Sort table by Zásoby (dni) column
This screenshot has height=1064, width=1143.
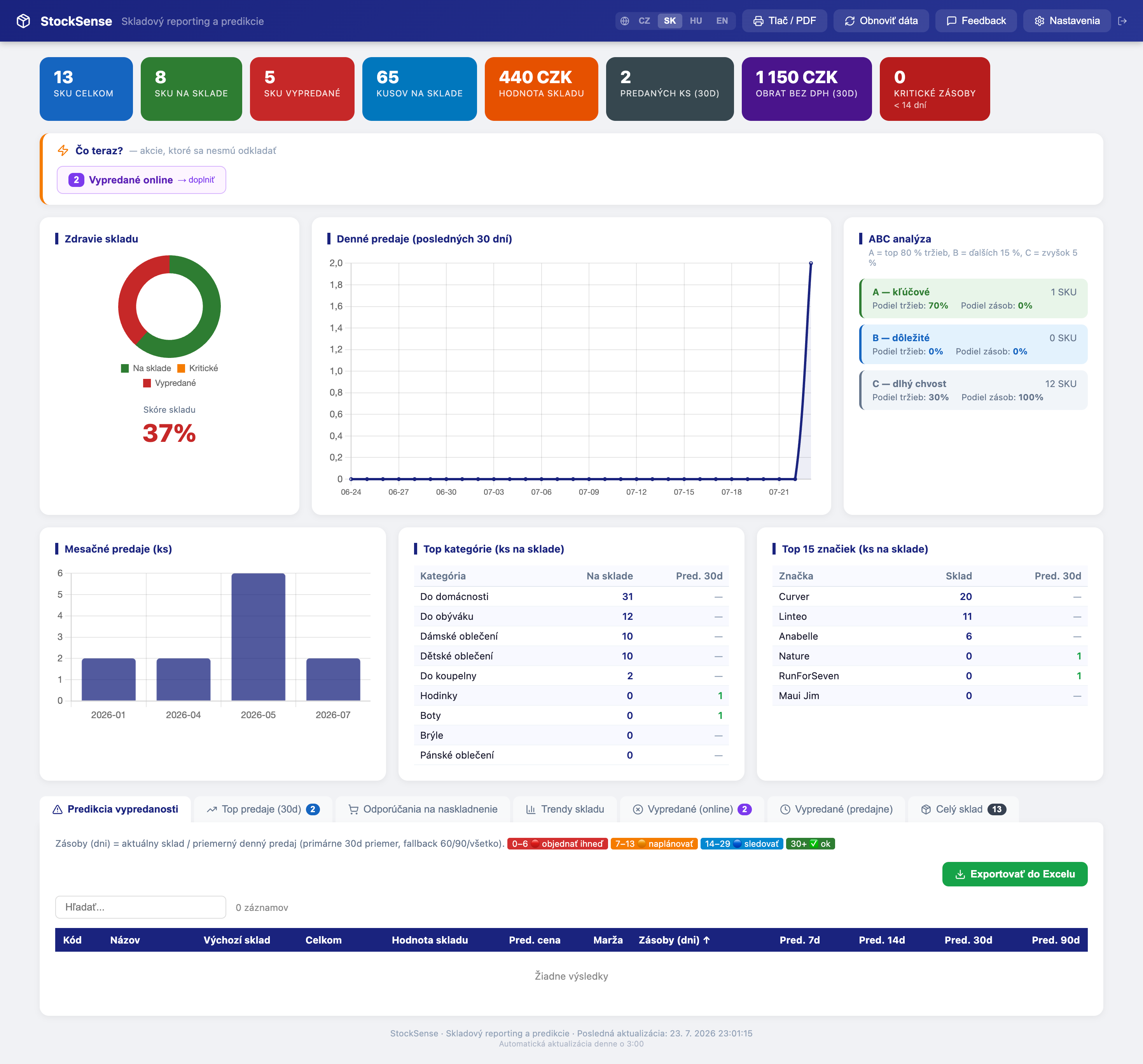(674, 940)
